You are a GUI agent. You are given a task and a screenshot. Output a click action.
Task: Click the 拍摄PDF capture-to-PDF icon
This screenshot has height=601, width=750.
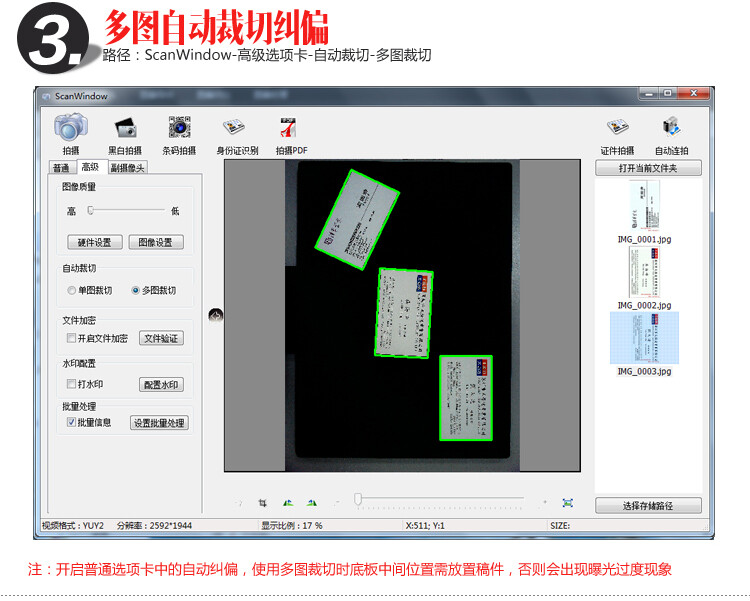click(x=290, y=128)
